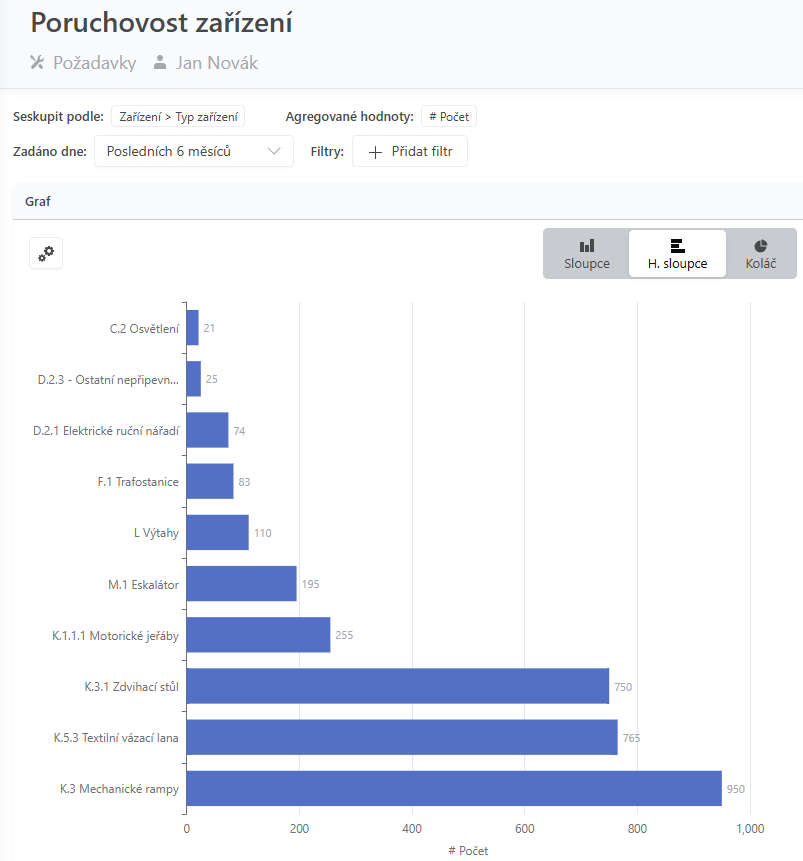Open the Posledních 6 měsíců dropdown
This screenshot has width=803, height=861.
(194, 151)
